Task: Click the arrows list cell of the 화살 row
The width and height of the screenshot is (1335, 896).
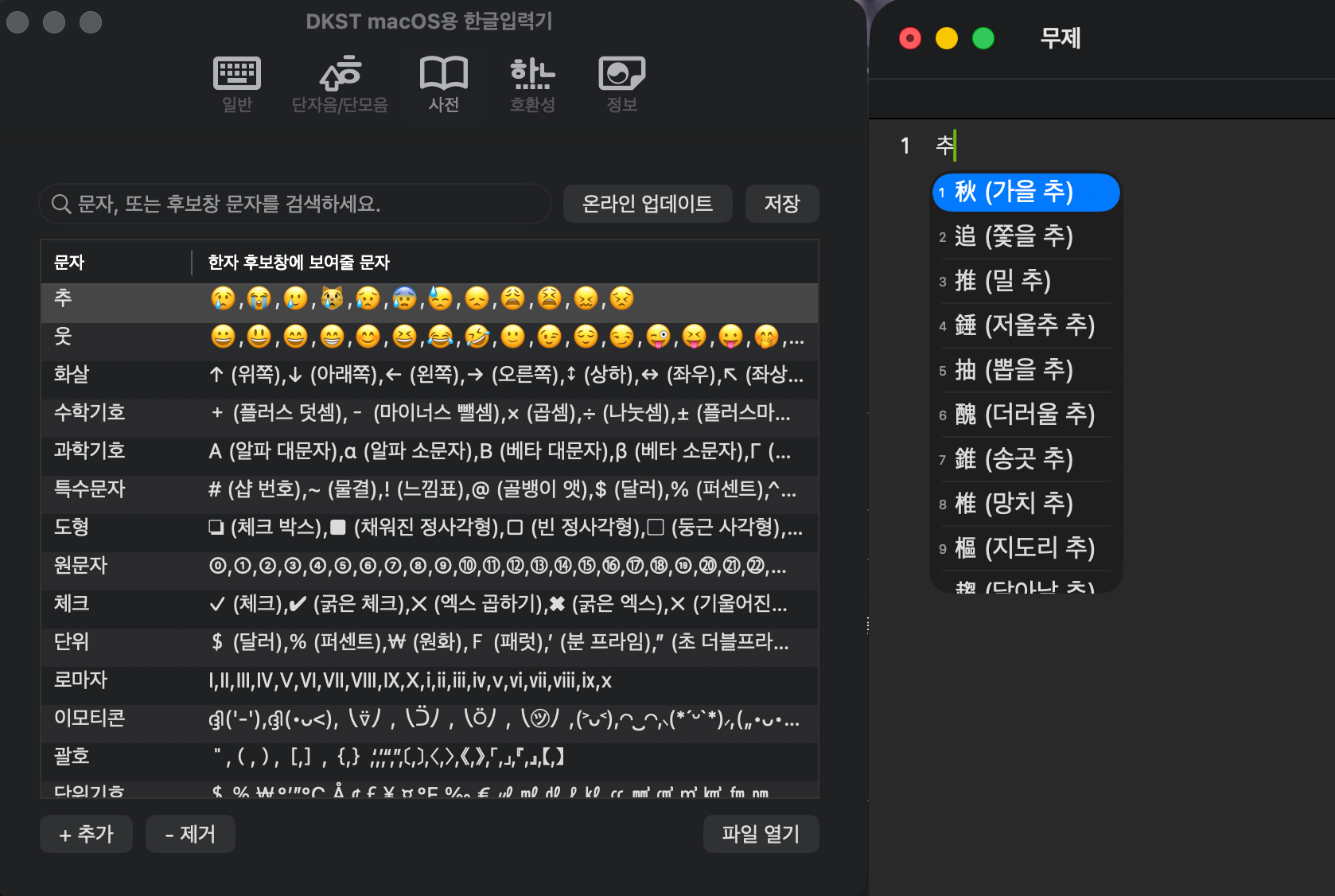Action: click(x=506, y=375)
